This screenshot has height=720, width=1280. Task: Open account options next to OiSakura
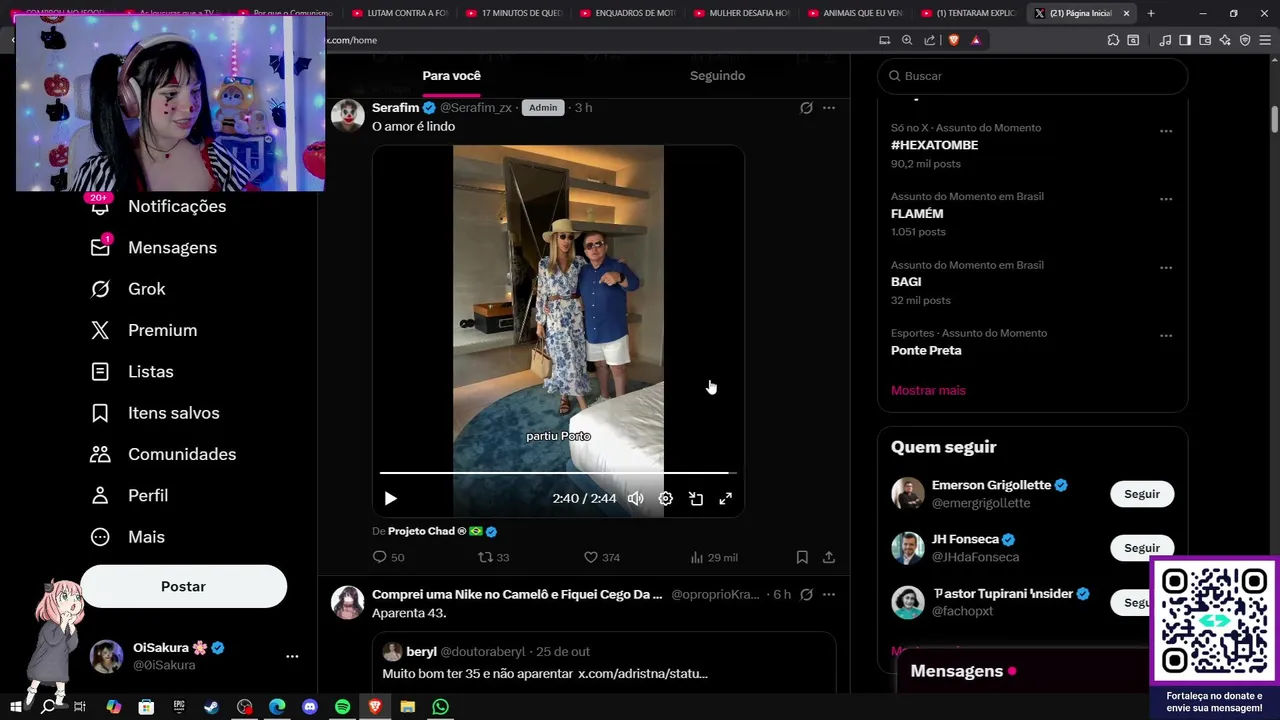click(292, 656)
